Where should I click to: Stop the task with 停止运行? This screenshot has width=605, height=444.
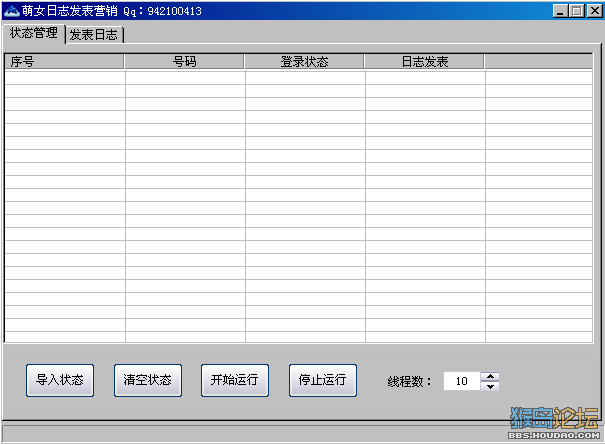[x=323, y=380]
